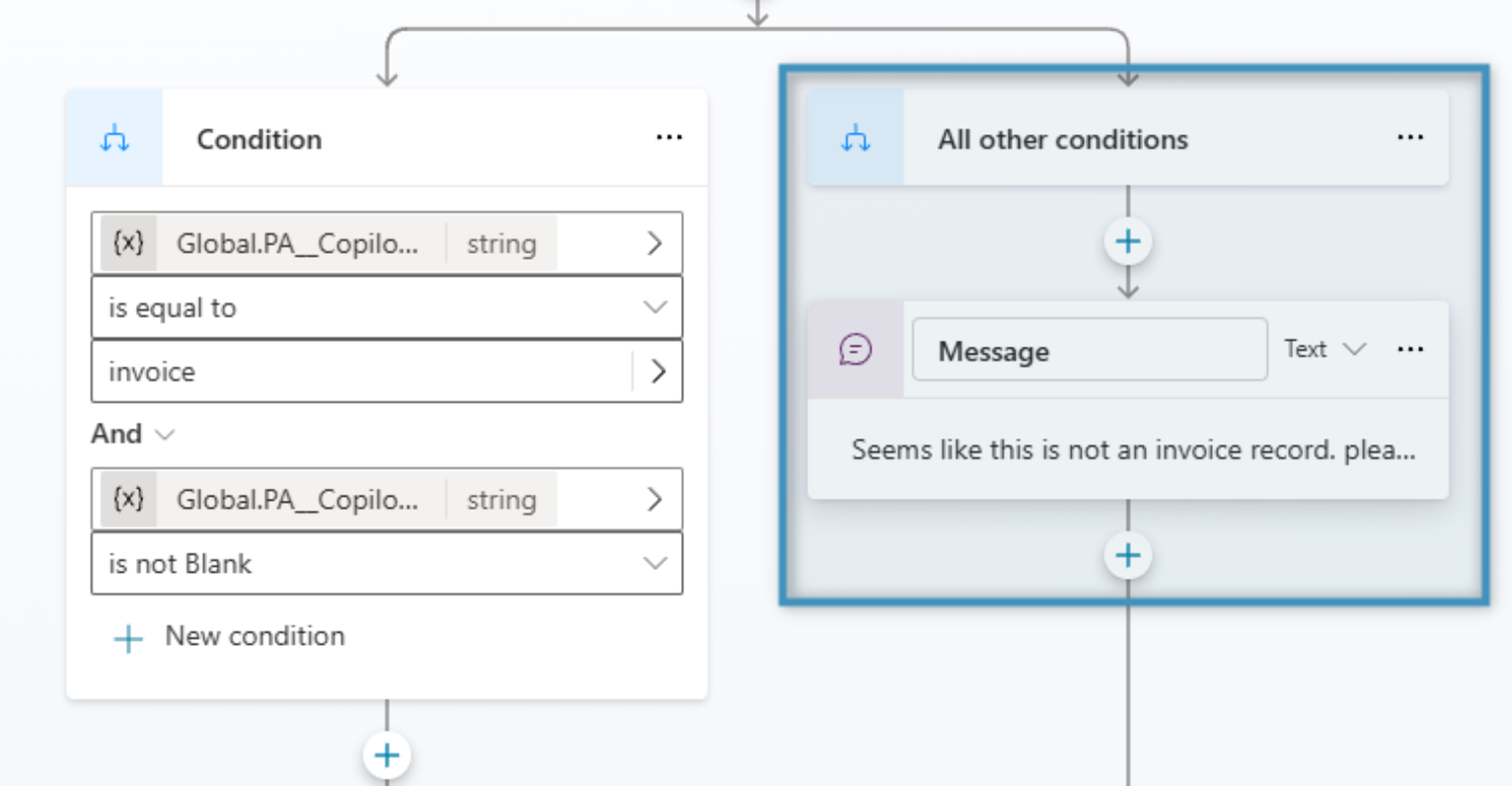Click New condition link
The image size is (1512, 786).
tap(229, 637)
